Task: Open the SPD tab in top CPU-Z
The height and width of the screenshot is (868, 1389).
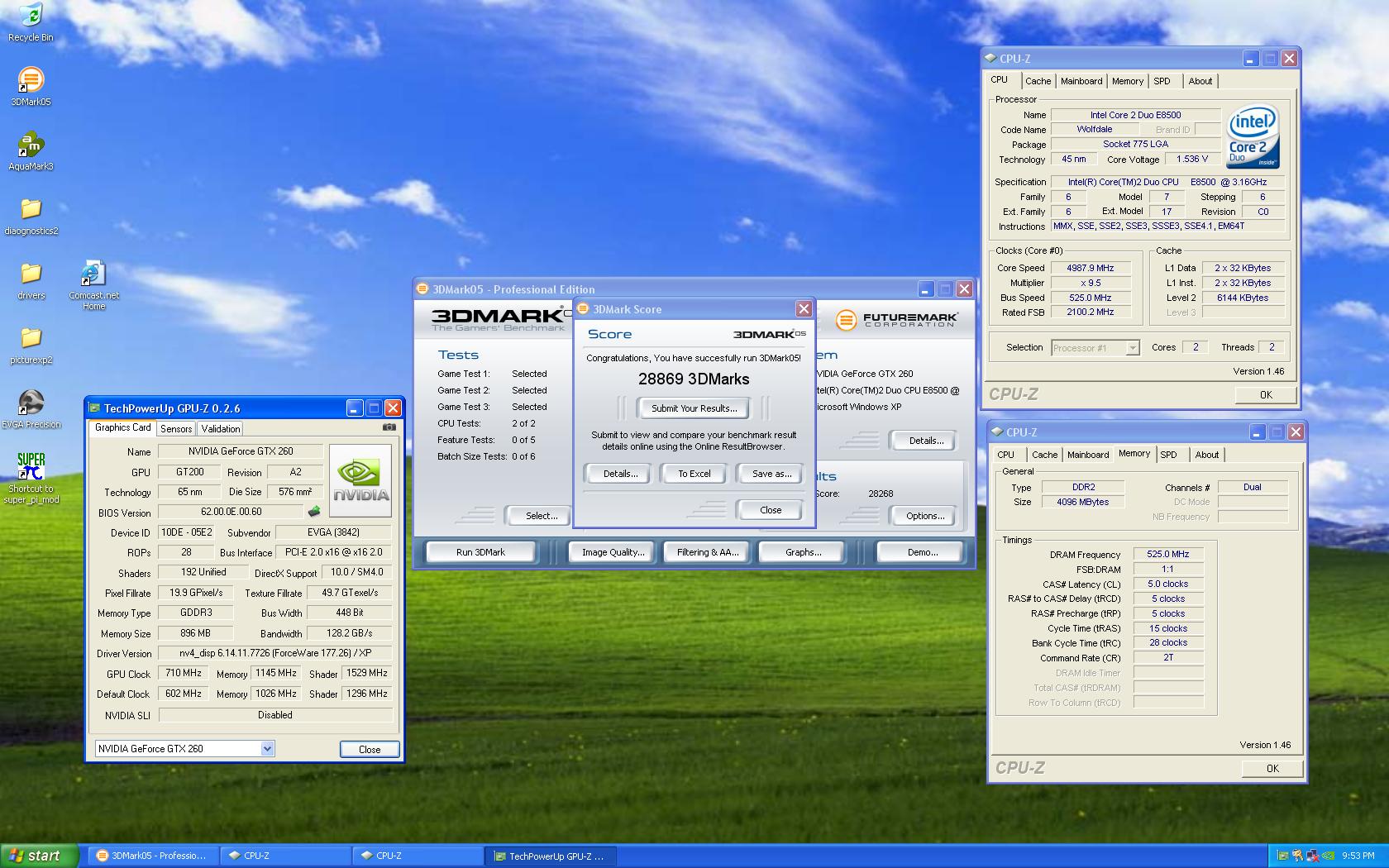Action: pos(1162,81)
